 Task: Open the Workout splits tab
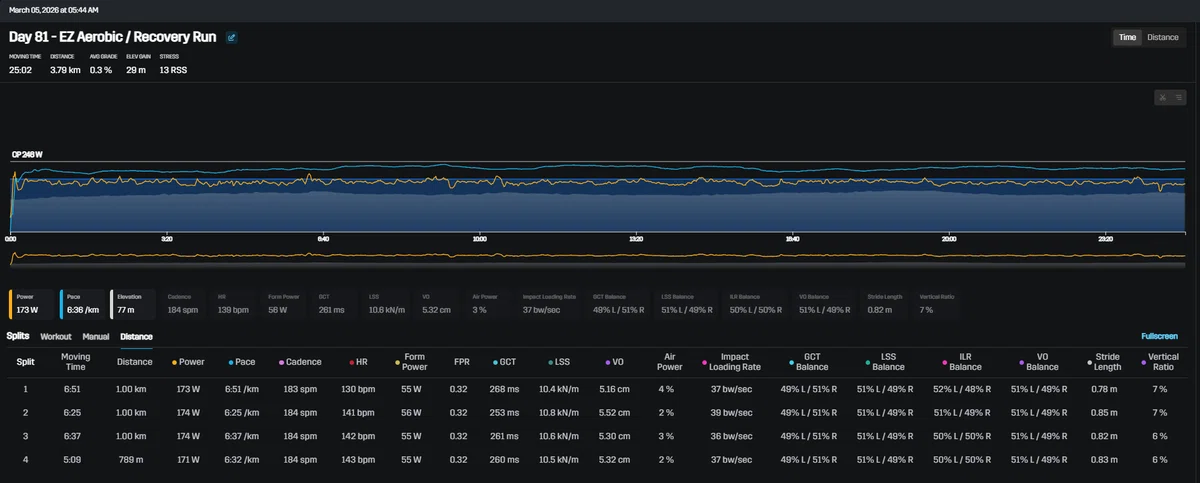[x=56, y=337]
